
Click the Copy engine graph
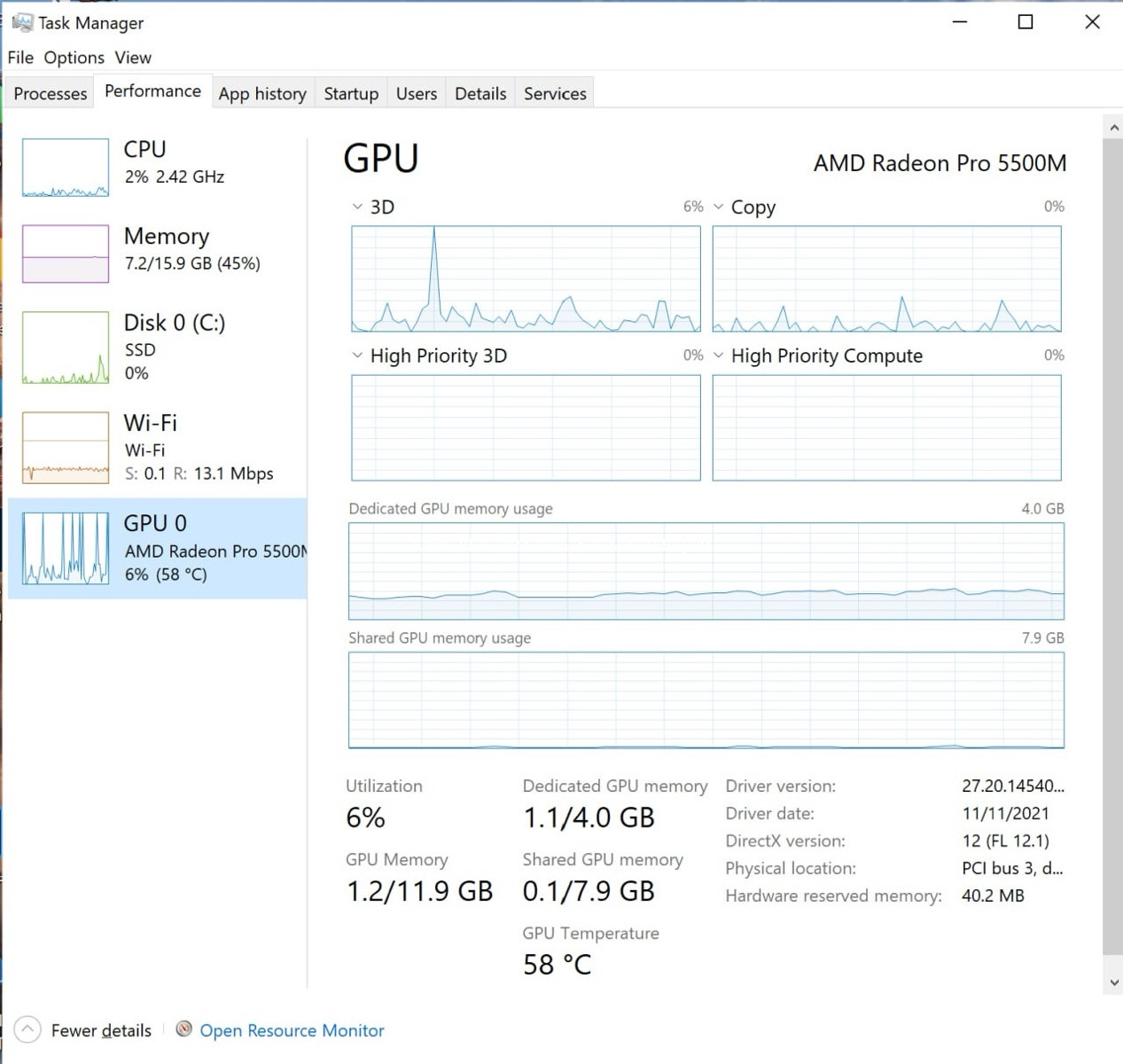(x=886, y=278)
